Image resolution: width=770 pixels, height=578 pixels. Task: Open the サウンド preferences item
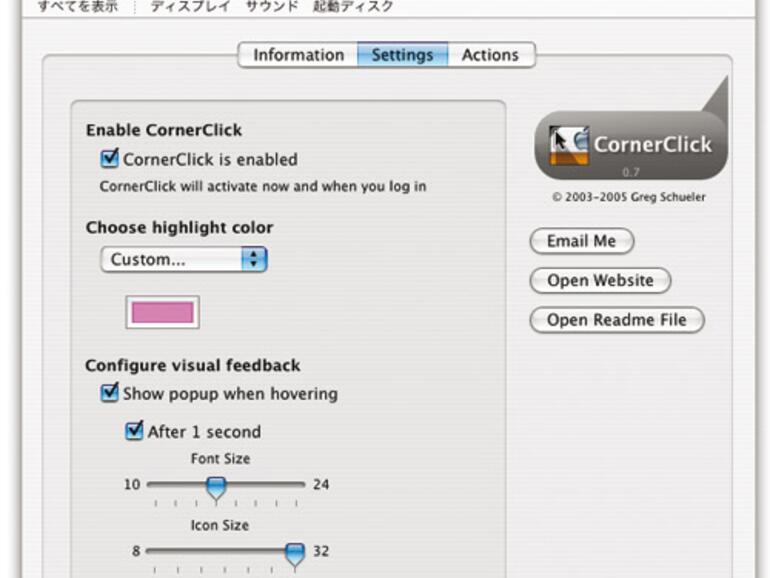pyautogui.click(x=272, y=7)
